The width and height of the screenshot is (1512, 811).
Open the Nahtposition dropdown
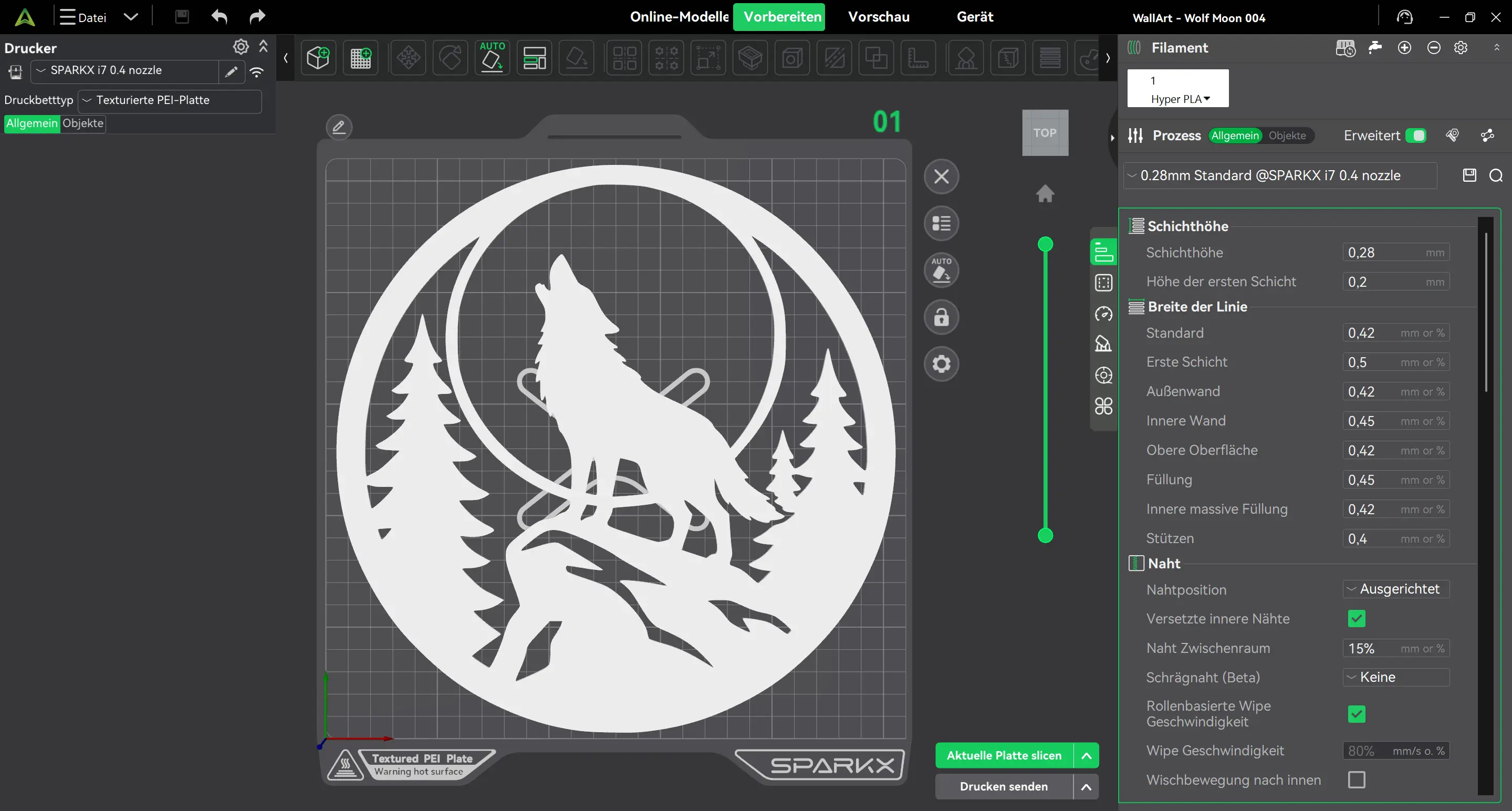coord(1396,589)
